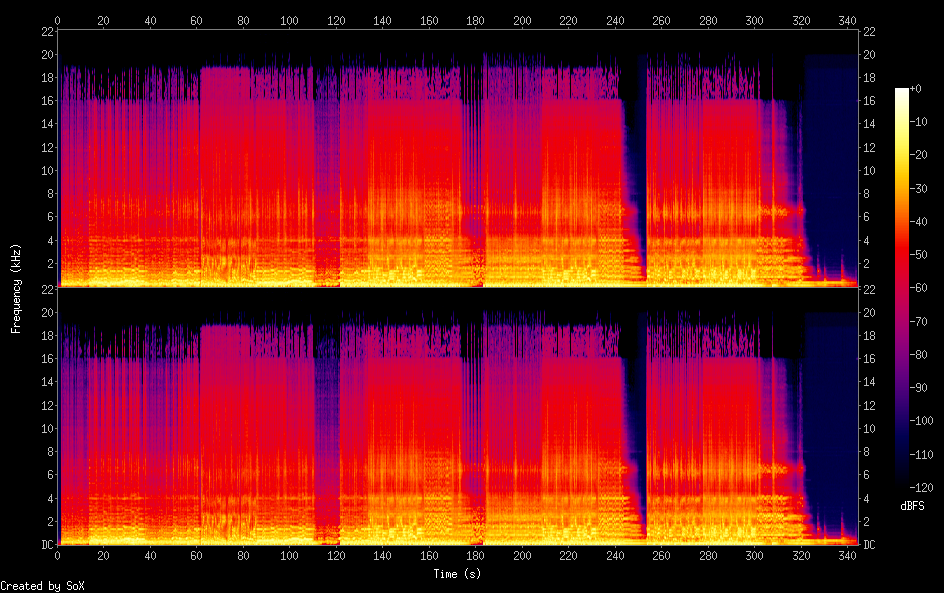Viewport: 944px width, 593px height.
Task: Click the '-100' color scale label
Action: [x=921, y=421]
